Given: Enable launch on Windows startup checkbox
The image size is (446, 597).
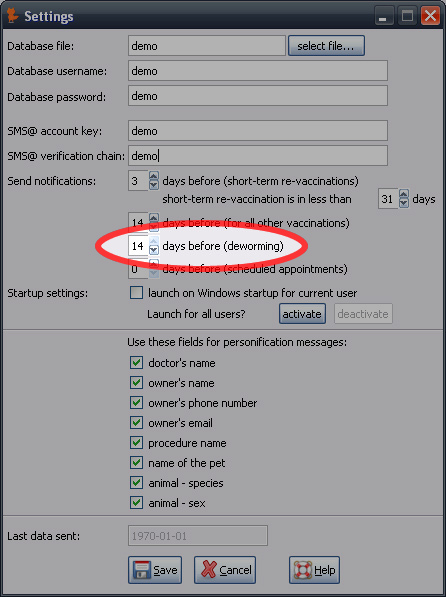Looking at the screenshot, I should (136, 293).
